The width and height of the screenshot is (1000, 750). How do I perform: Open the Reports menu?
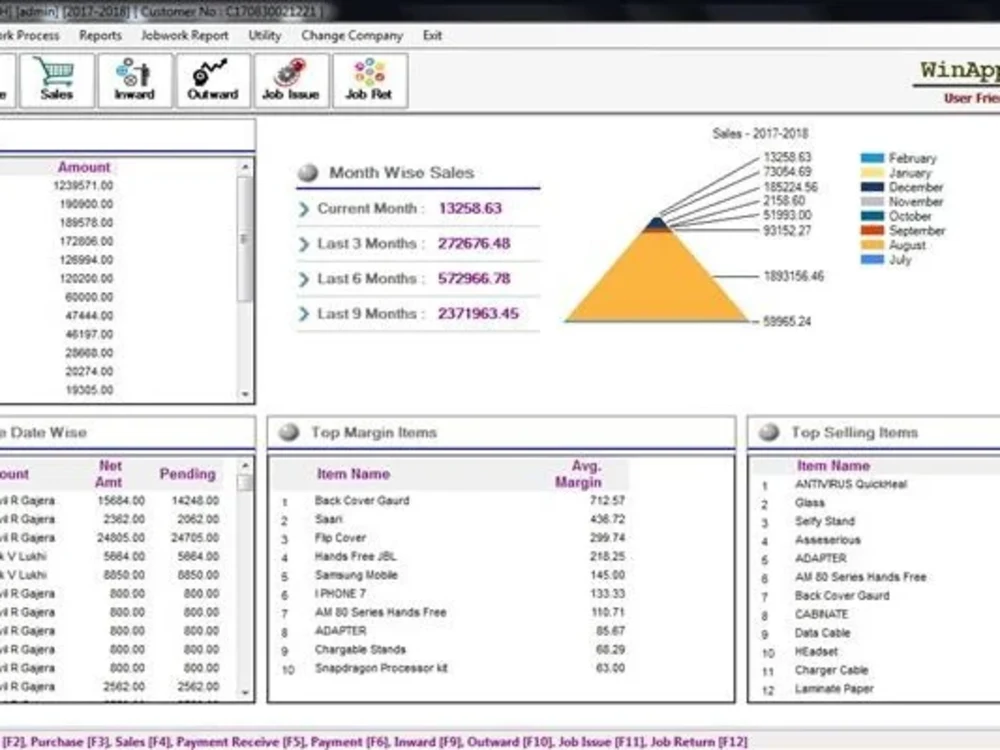(x=100, y=35)
